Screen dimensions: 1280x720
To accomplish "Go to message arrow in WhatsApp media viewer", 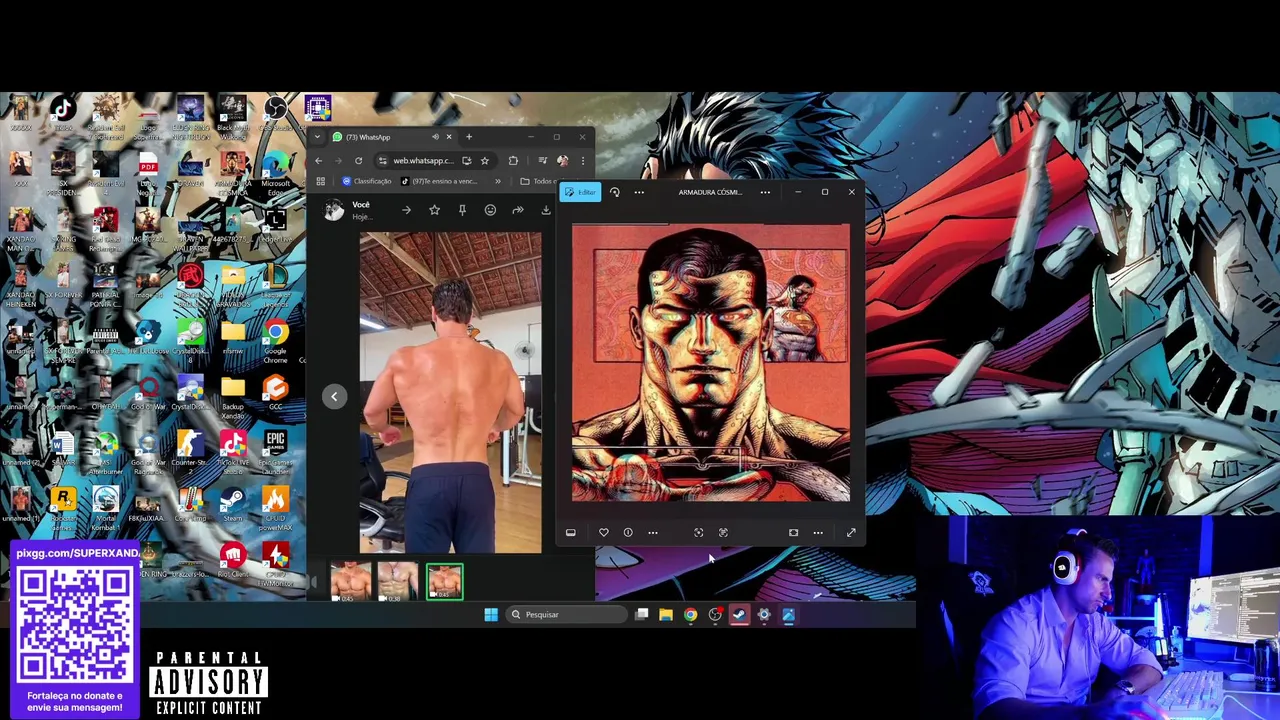I will pos(406,210).
